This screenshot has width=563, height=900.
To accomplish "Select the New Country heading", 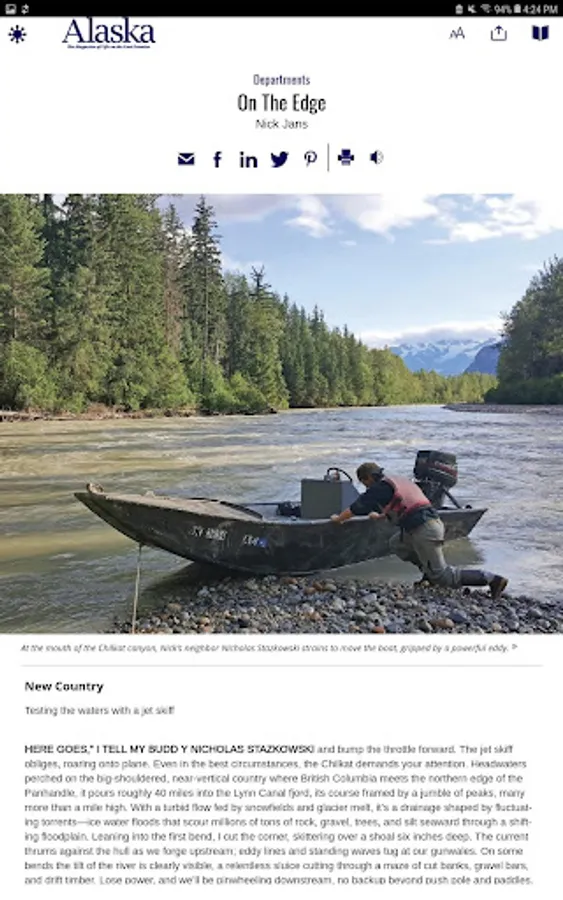I will [x=64, y=686].
